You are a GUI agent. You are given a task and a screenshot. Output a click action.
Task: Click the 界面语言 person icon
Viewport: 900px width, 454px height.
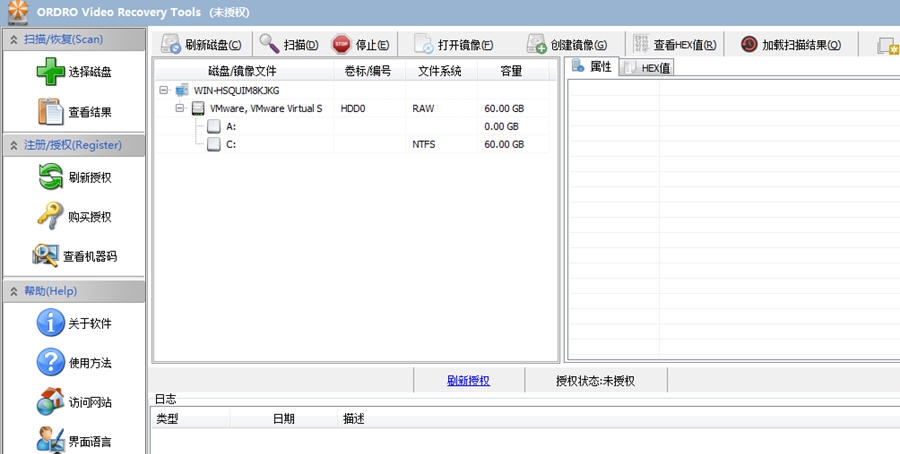pos(51,440)
